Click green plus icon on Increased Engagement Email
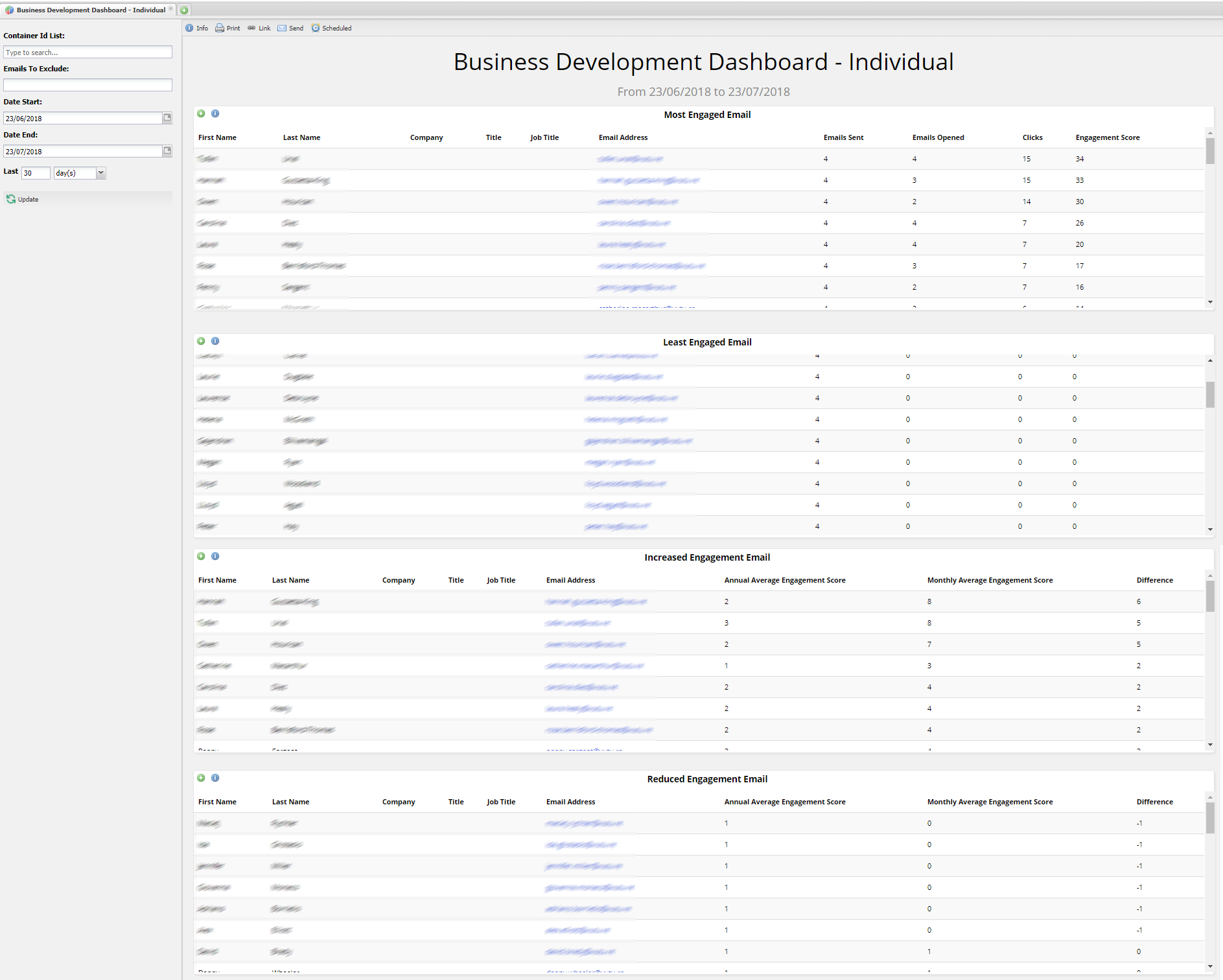Image resolution: width=1223 pixels, height=980 pixels. pyautogui.click(x=201, y=556)
